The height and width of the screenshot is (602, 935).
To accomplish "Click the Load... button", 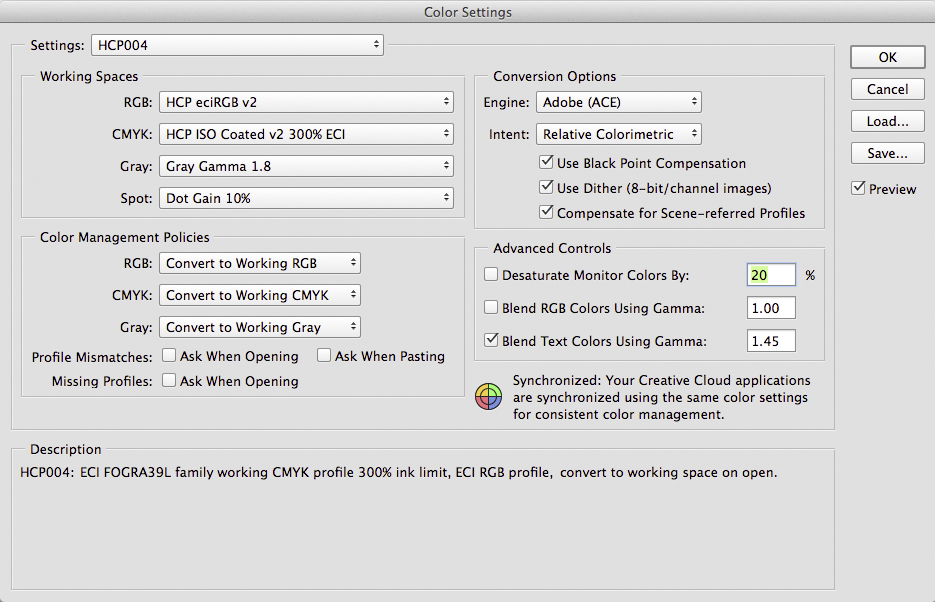I will pyautogui.click(x=888, y=121).
